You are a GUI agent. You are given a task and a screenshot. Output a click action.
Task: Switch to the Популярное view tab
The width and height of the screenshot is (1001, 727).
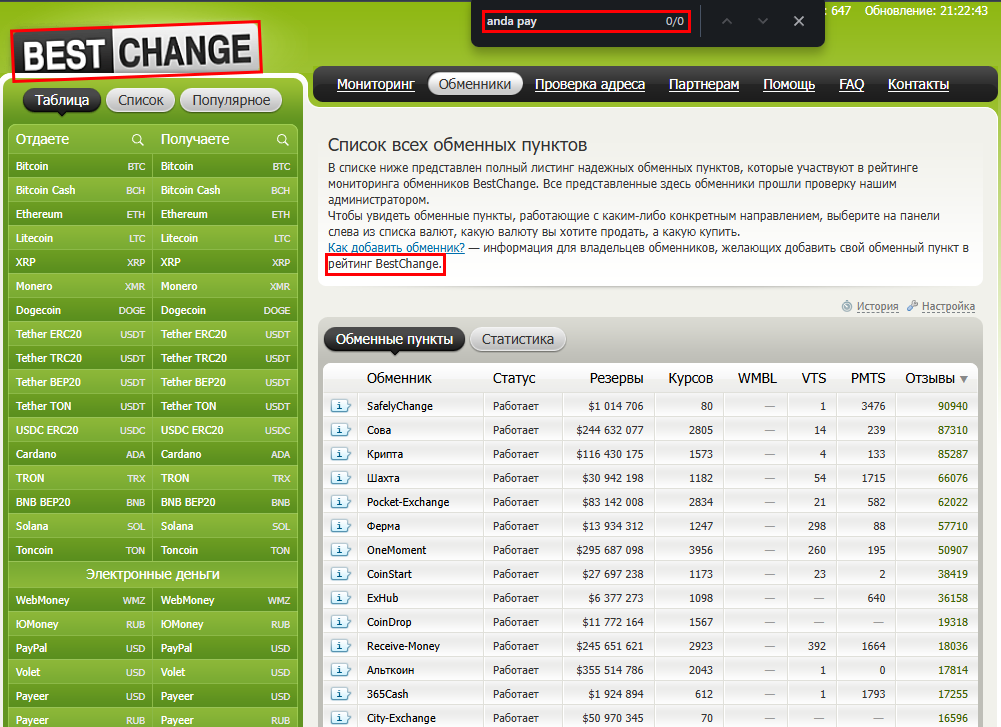pos(231,100)
